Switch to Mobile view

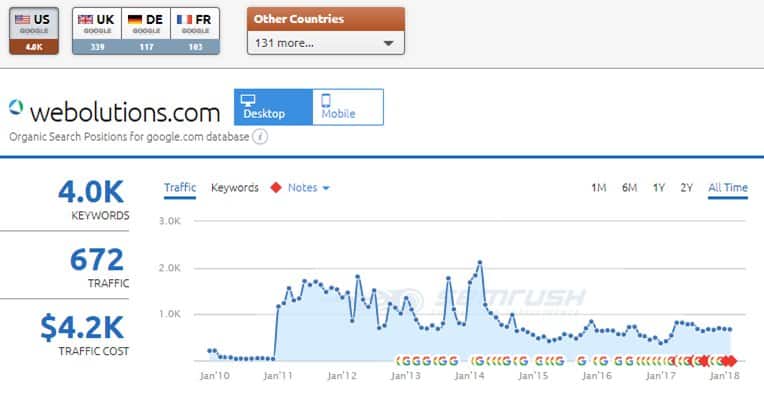[348, 107]
